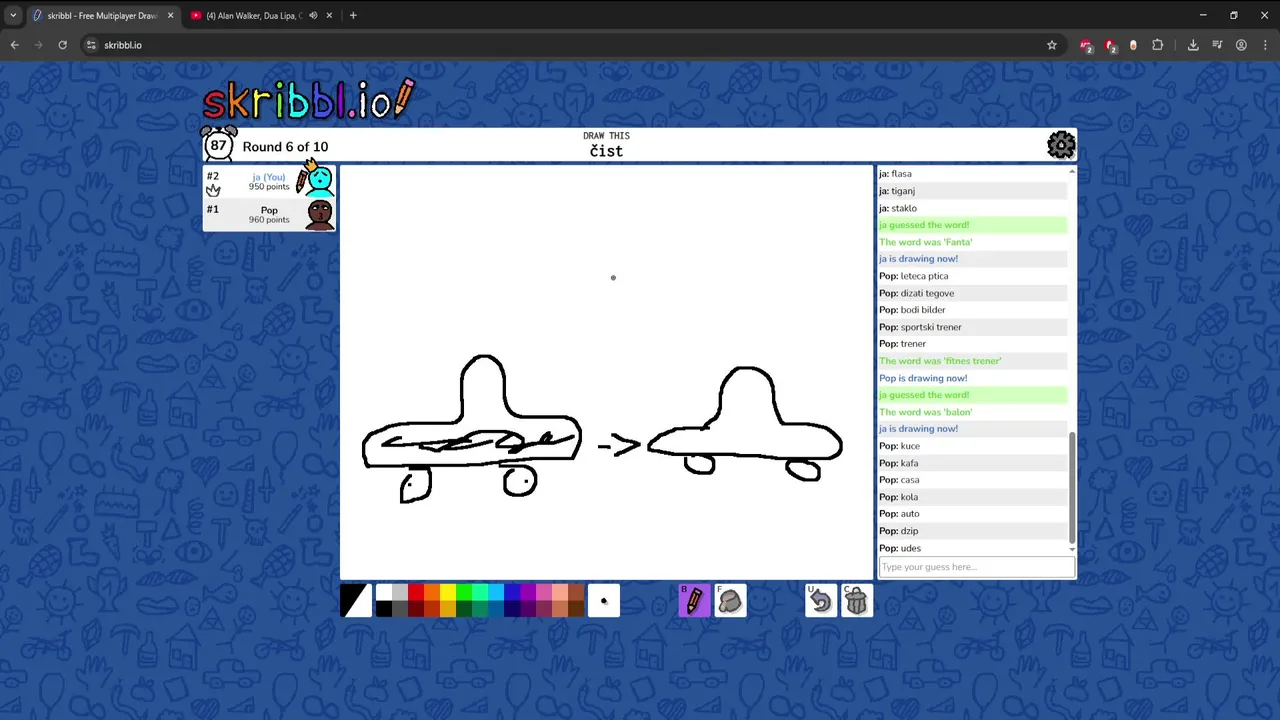This screenshot has height=720, width=1280.
Task: Click the round timer alarm clock
Action: [218, 144]
